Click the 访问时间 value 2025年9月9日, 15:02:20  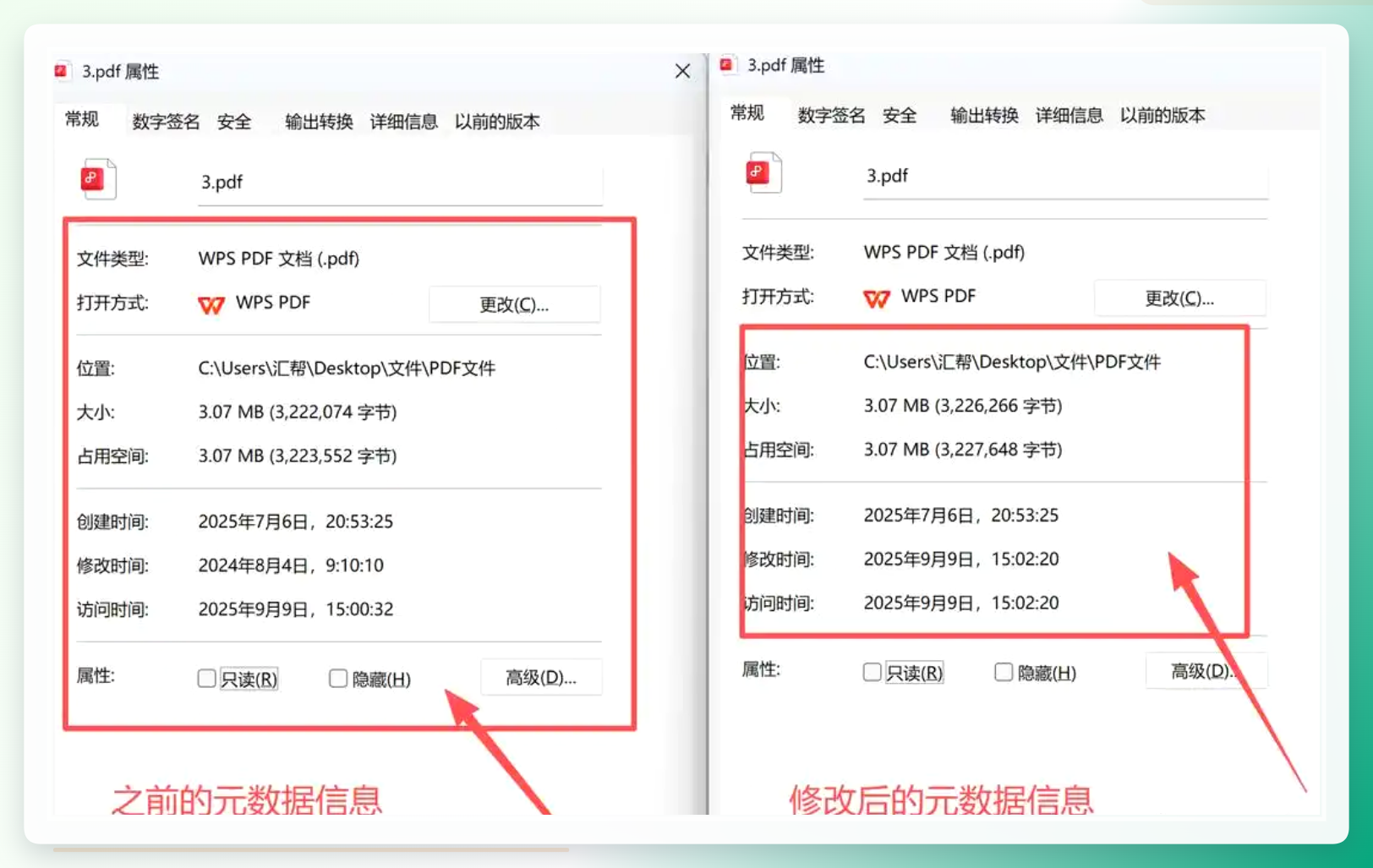pos(961,603)
